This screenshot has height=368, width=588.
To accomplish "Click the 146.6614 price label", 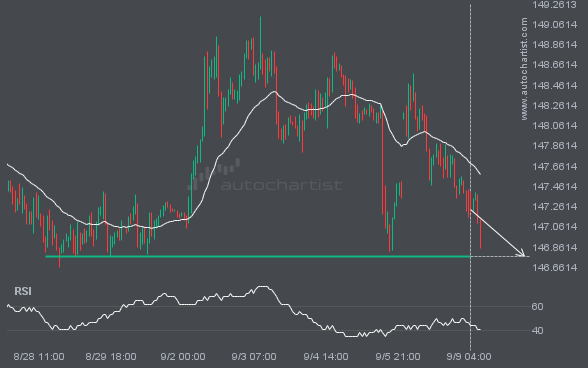I will coord(554,267).
